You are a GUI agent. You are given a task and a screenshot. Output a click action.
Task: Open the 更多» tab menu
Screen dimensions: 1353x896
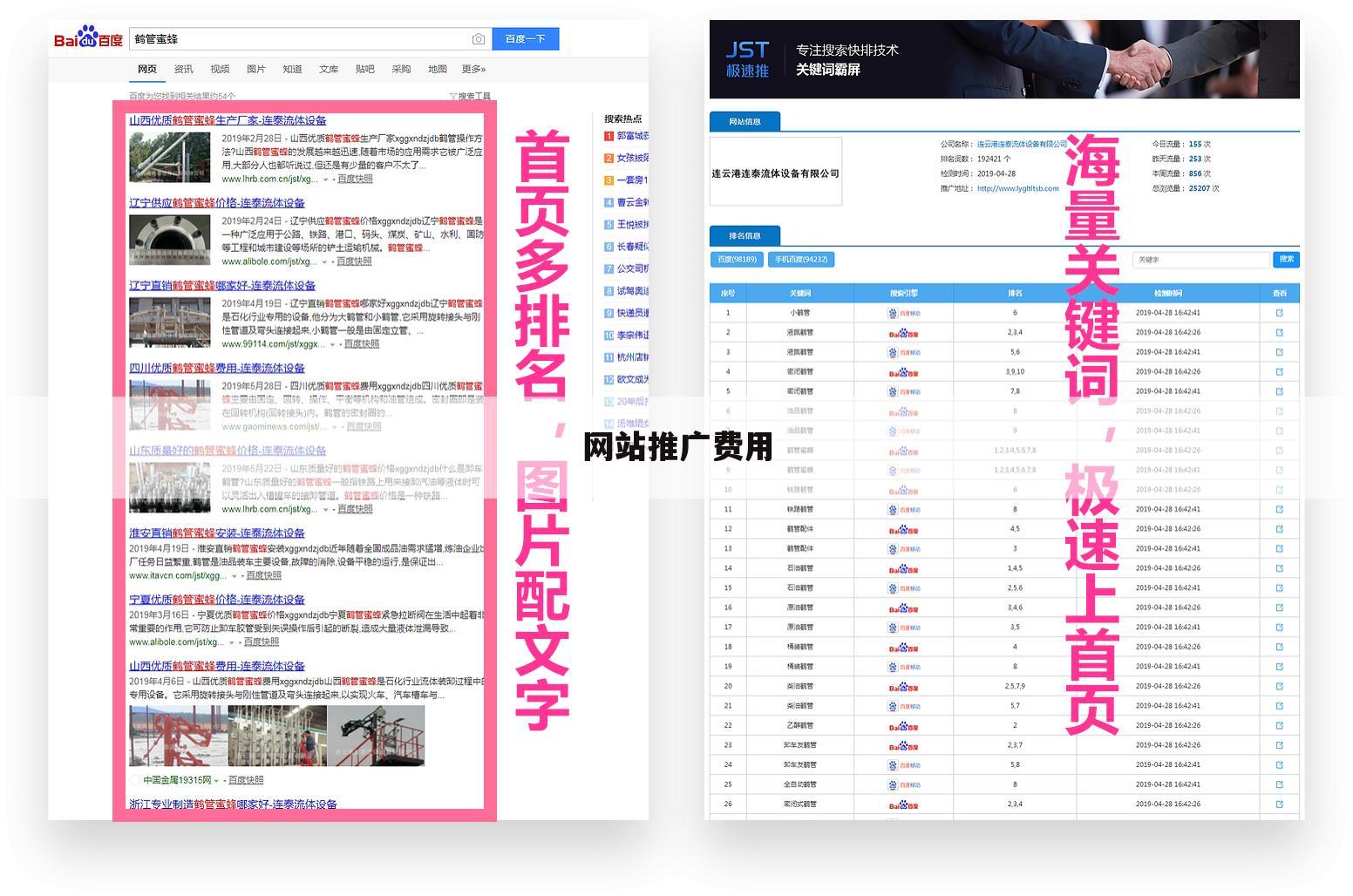tap(473, 69)
